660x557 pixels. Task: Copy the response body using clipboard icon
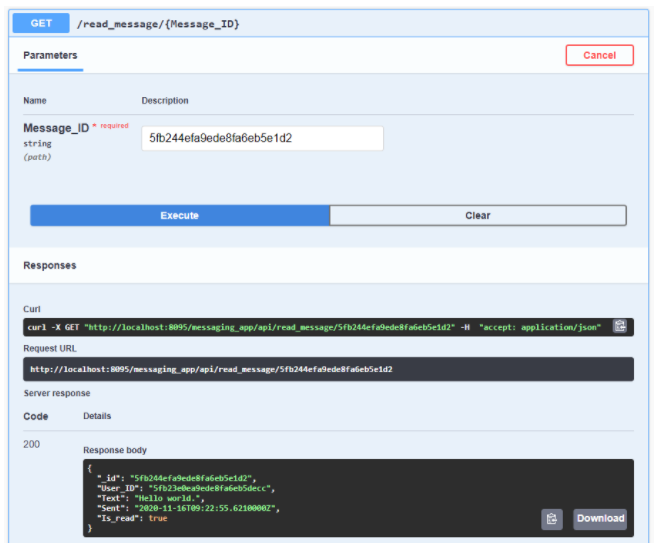coord(552,518)
